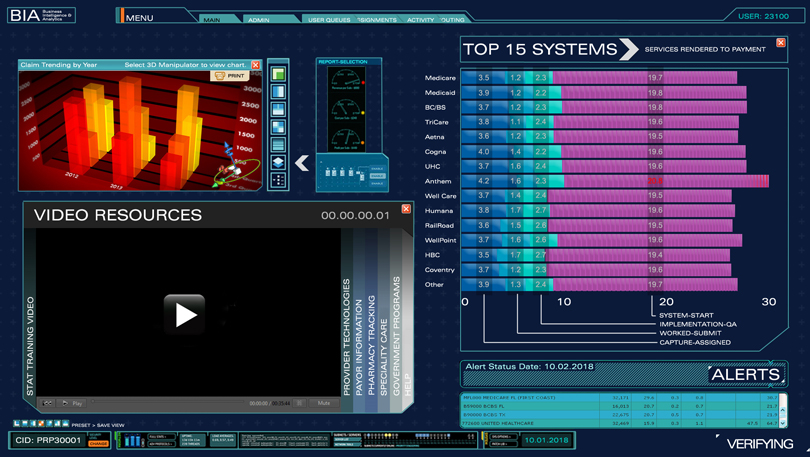Close the Claim Trending by Year panel
This screenshot has width=810, height=457.
(x=255, y=65)
